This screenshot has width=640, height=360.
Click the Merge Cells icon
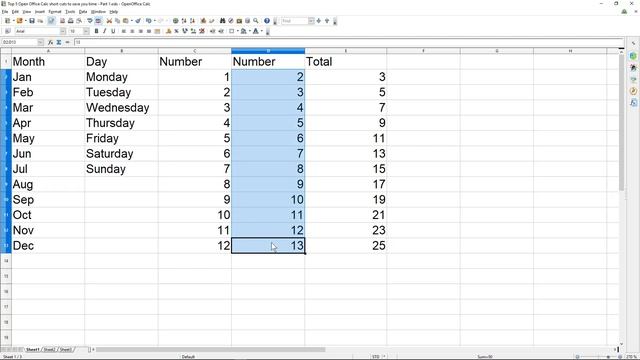[157, 31]
